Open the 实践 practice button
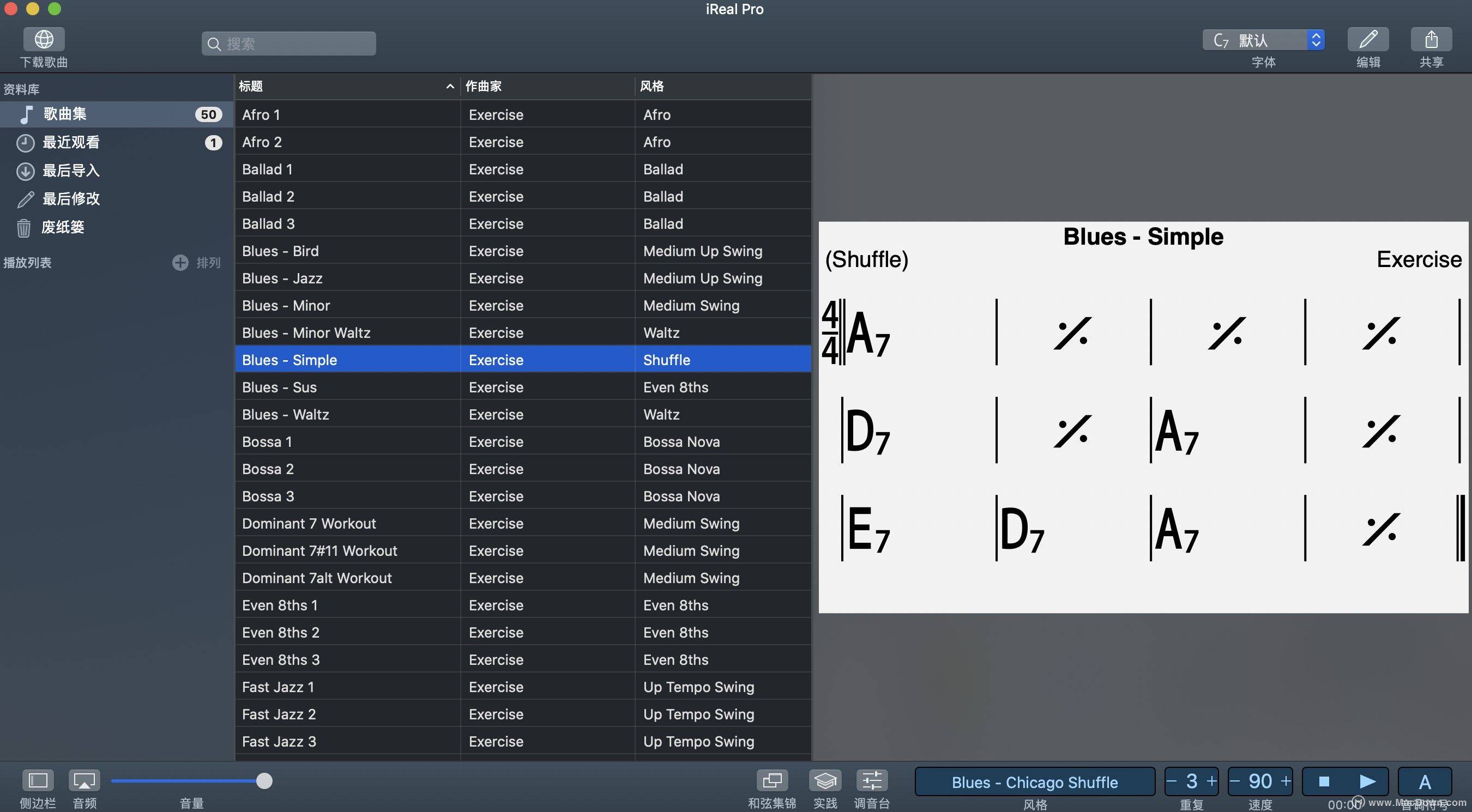The image size is (1472, 812). coord(825,780)
